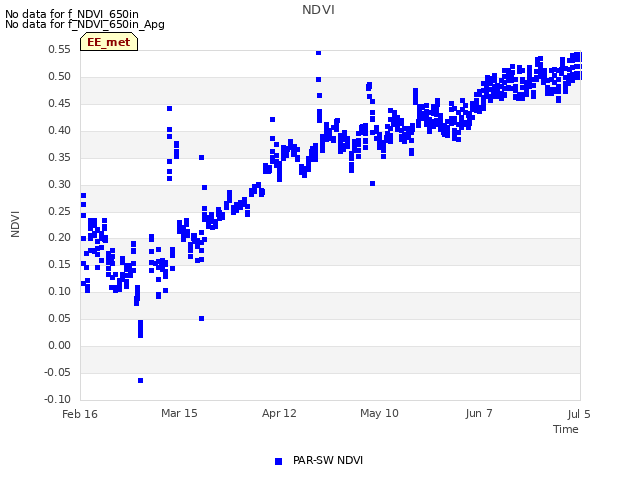
Task: Click the Mar 15 date tick label
Action: click(179, 413)
